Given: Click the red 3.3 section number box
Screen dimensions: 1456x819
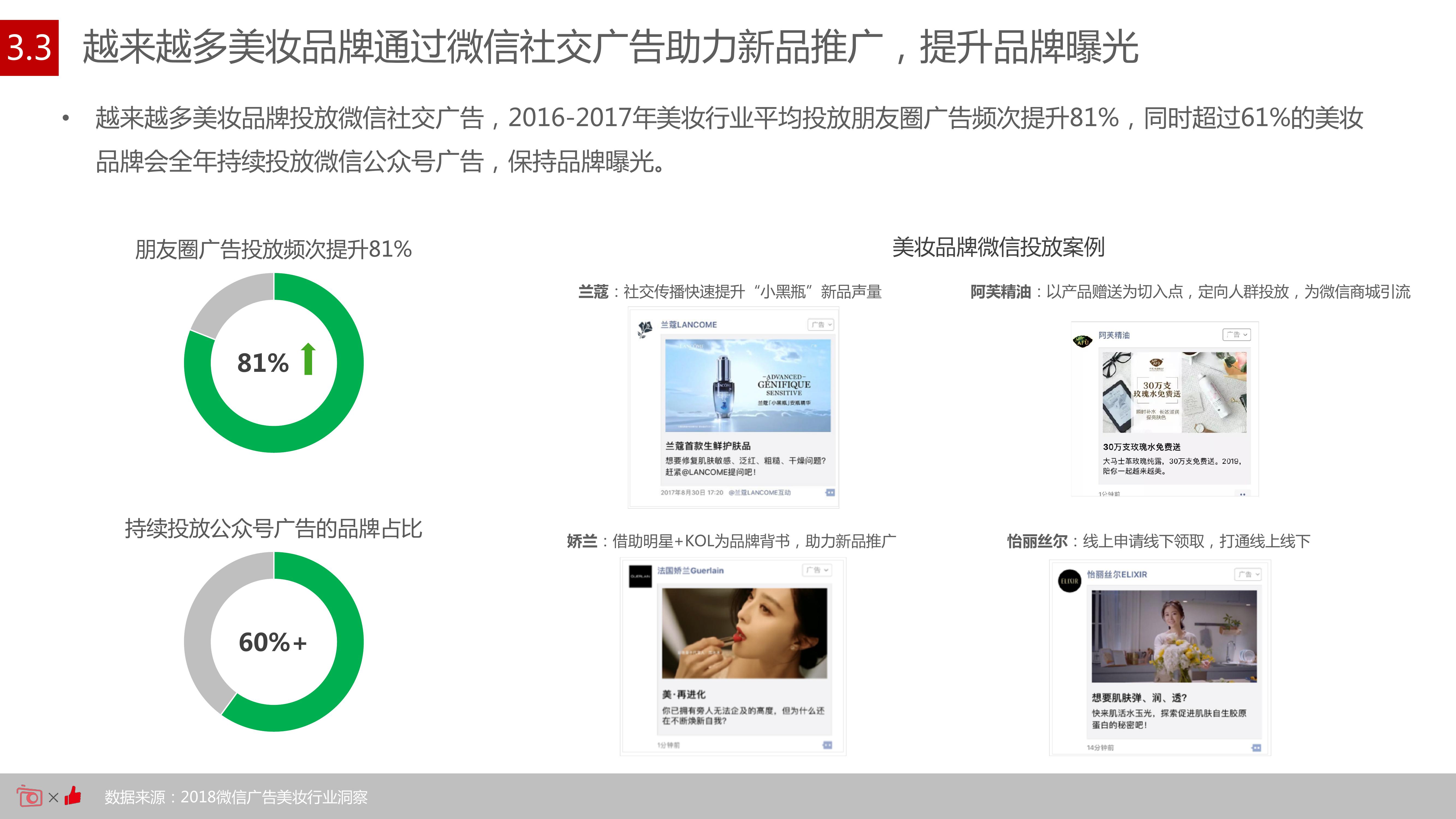Looking at the screenshot, I should 29,48.
